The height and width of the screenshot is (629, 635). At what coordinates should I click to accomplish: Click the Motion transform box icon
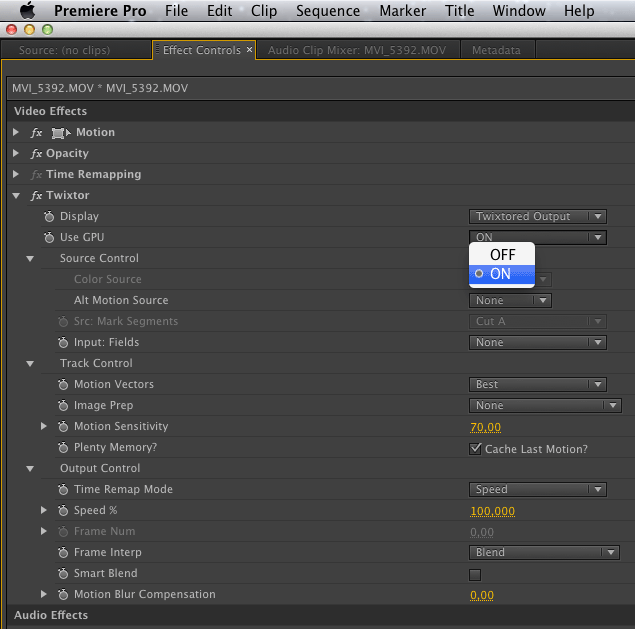pos(61,133)
